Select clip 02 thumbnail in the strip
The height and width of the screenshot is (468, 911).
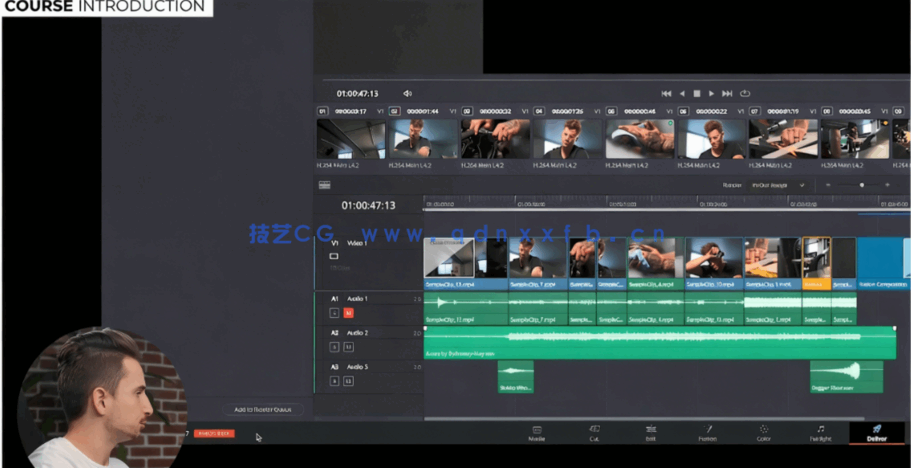(x=423, y=139)
